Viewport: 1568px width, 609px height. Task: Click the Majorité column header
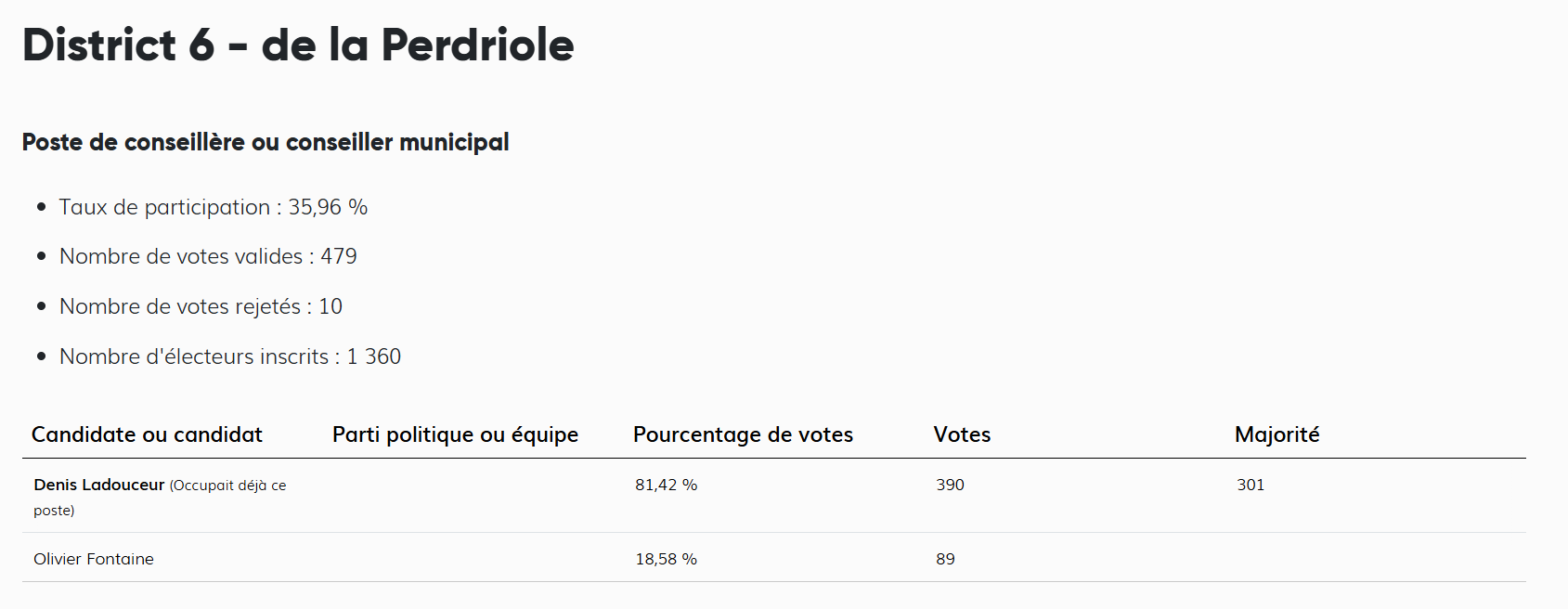tap(1276, 434)
